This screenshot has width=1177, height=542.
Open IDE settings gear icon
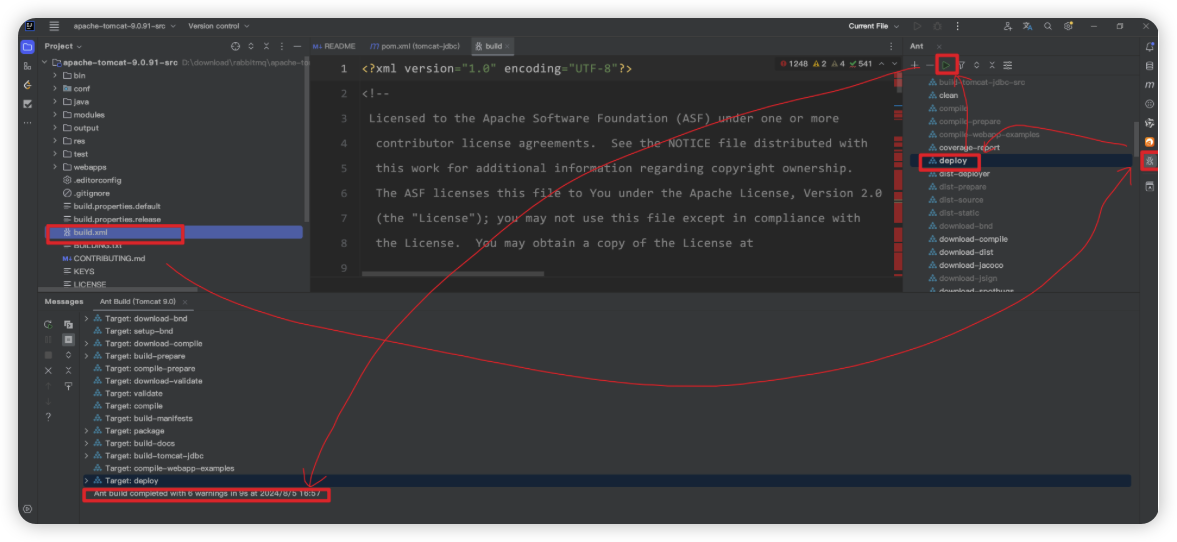click(1068, 26)
